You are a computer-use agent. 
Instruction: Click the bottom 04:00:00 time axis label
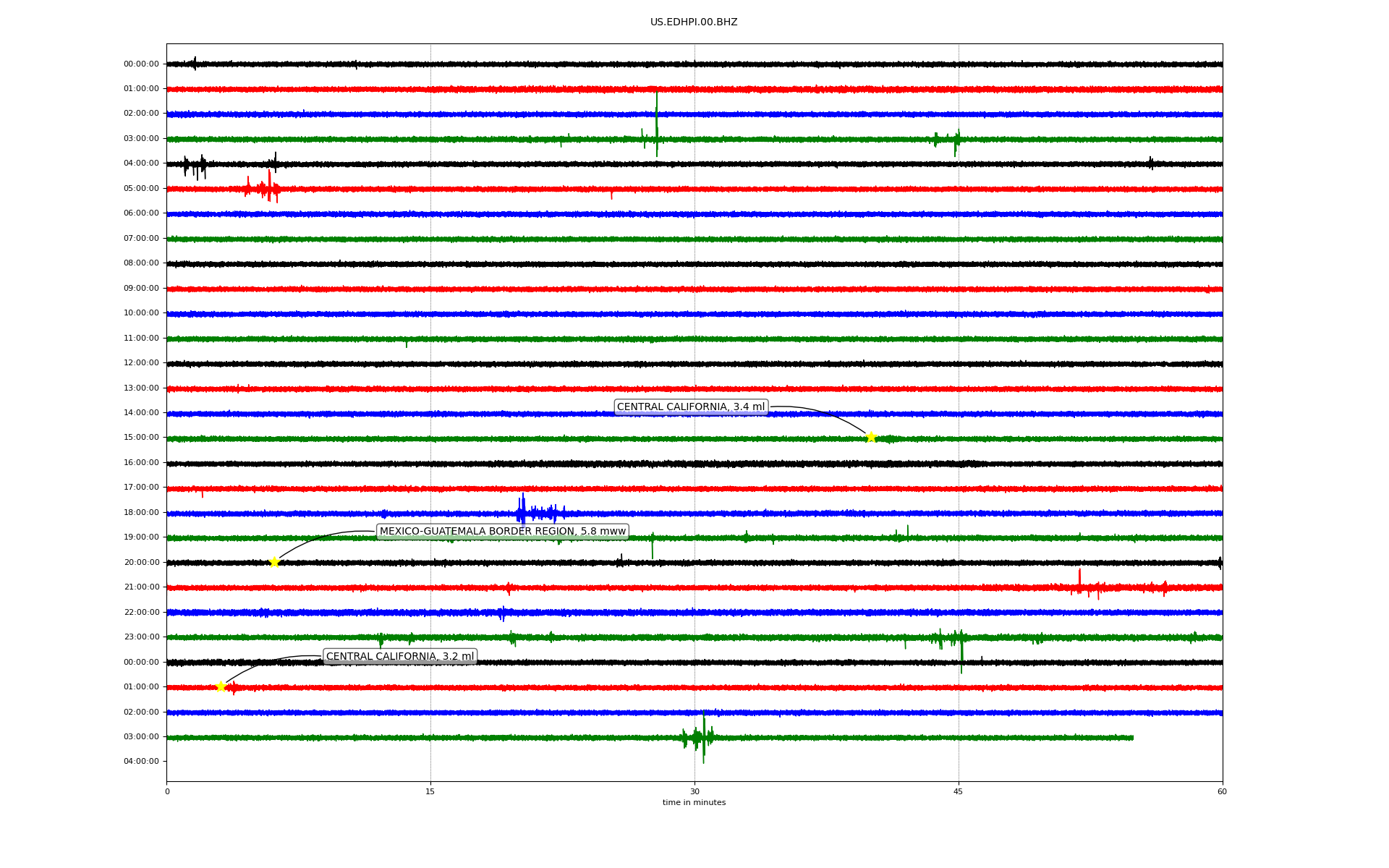coord(141,762)
